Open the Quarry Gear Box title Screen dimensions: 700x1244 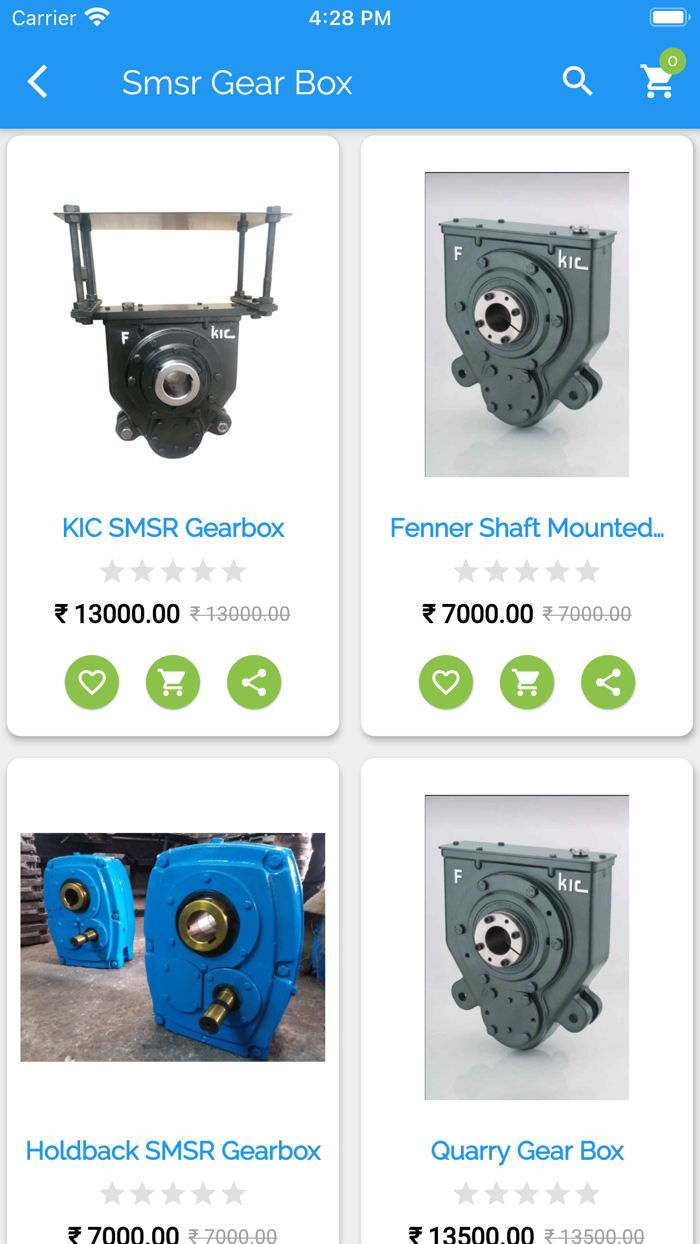[527, 1151]
